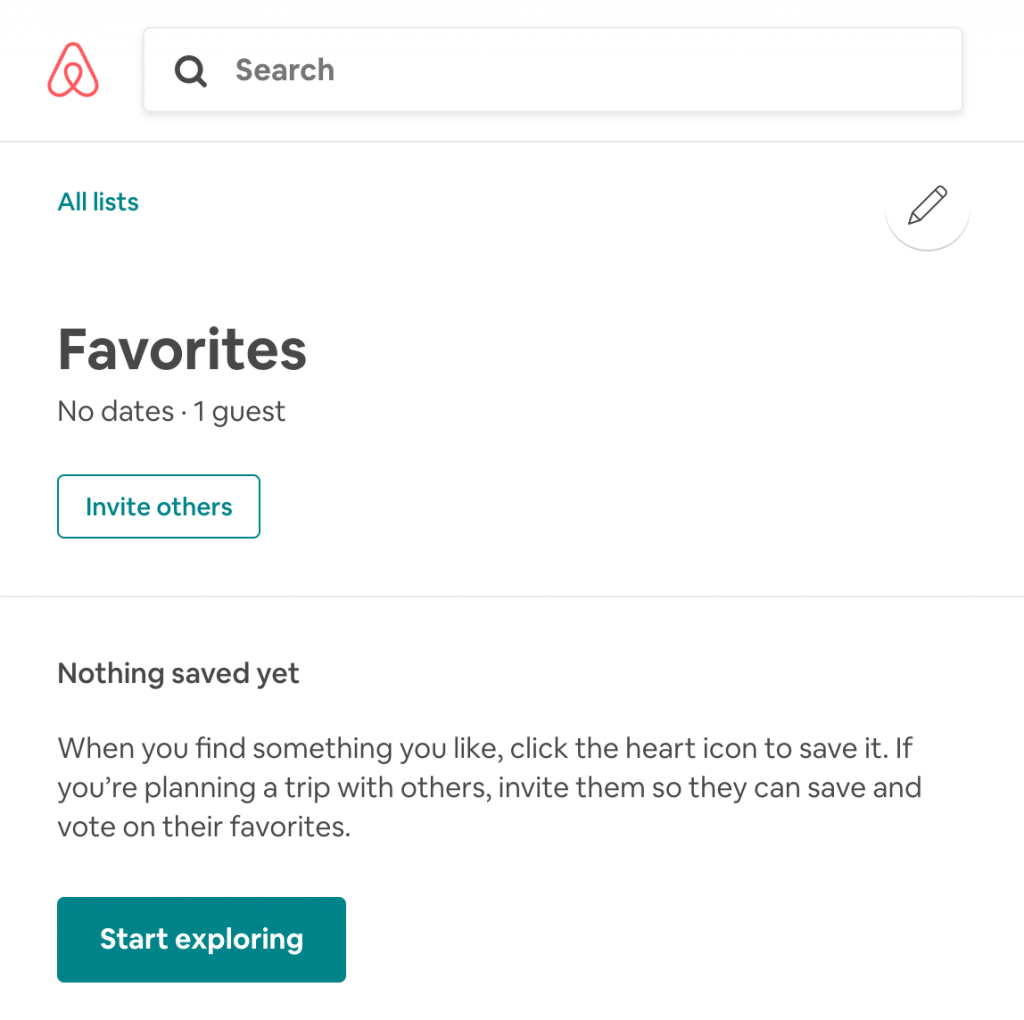Click the empty area of the search bar
The image size is (1024, 1020).
click(x=647, y=70)
